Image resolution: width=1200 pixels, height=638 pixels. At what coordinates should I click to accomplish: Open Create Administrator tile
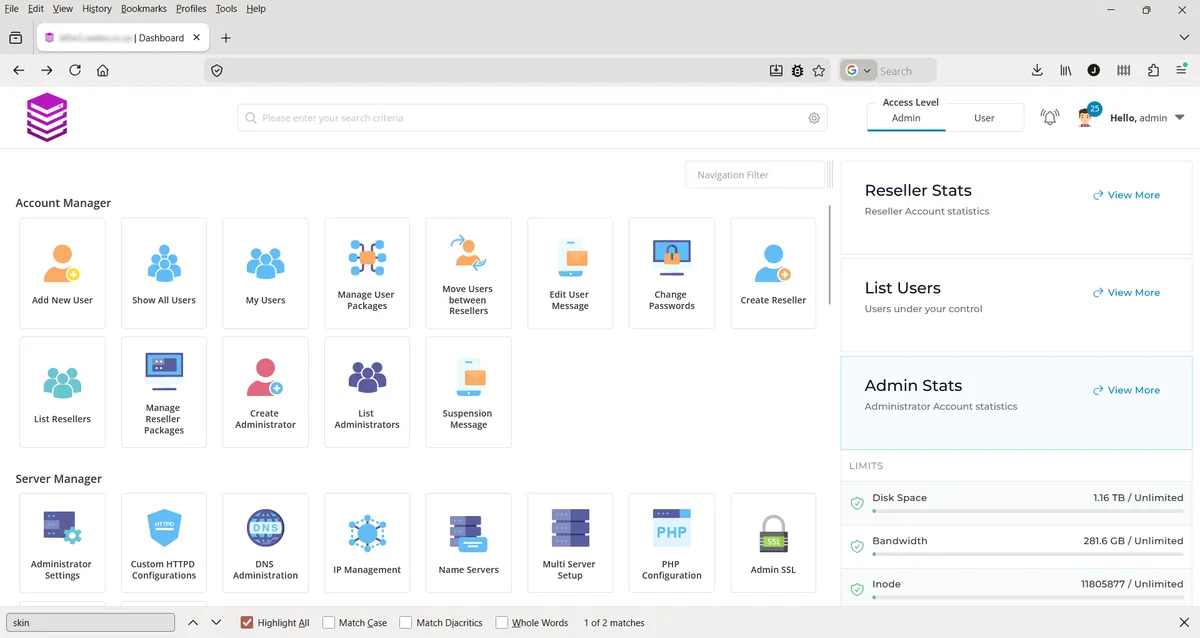point(266,392)
